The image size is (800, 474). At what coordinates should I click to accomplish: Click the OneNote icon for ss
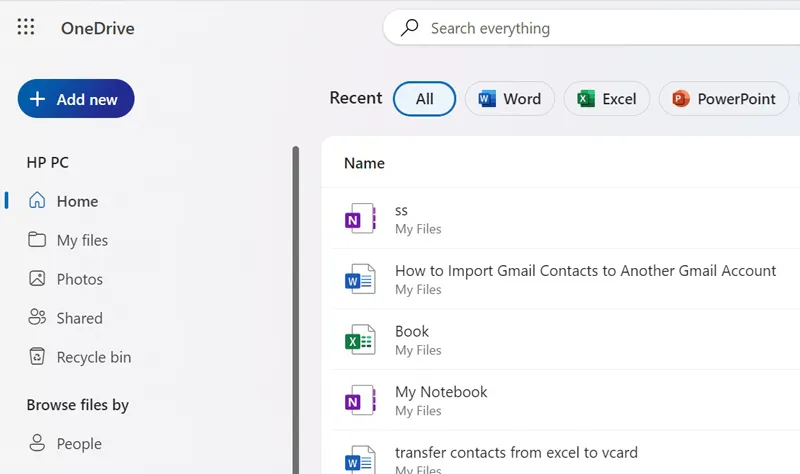[360, 218]
